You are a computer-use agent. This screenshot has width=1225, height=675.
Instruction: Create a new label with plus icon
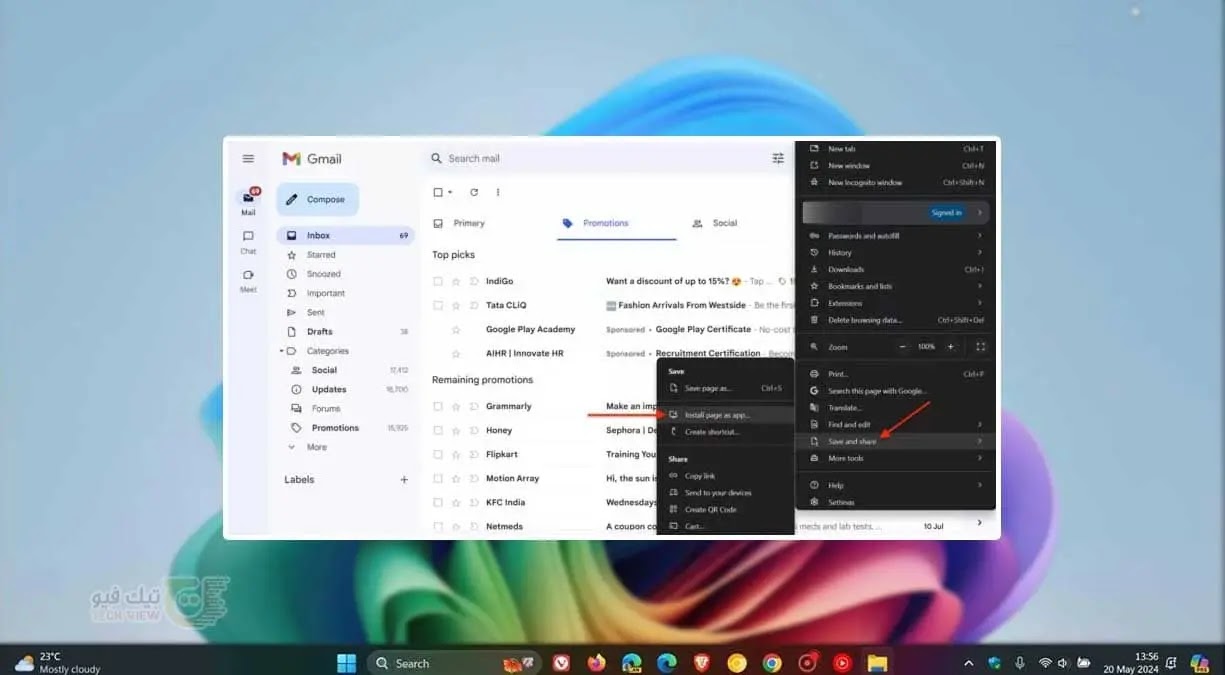tap(404, 480)
